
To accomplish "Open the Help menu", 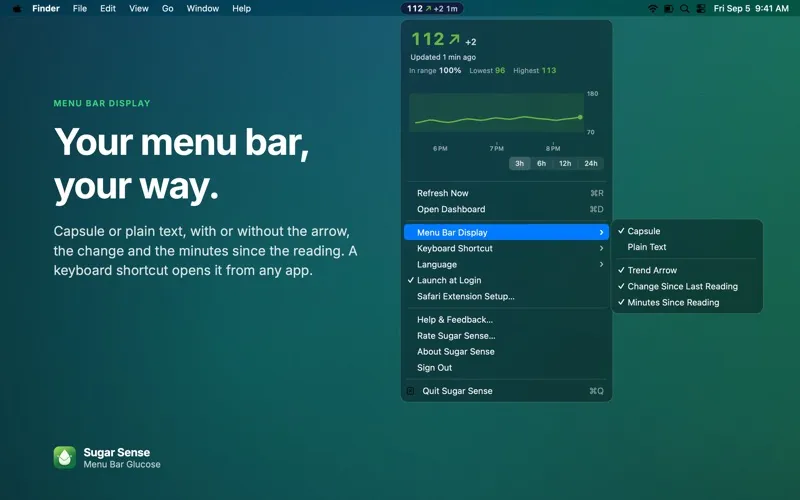I will pyautogui.click(x=241, y=9).
